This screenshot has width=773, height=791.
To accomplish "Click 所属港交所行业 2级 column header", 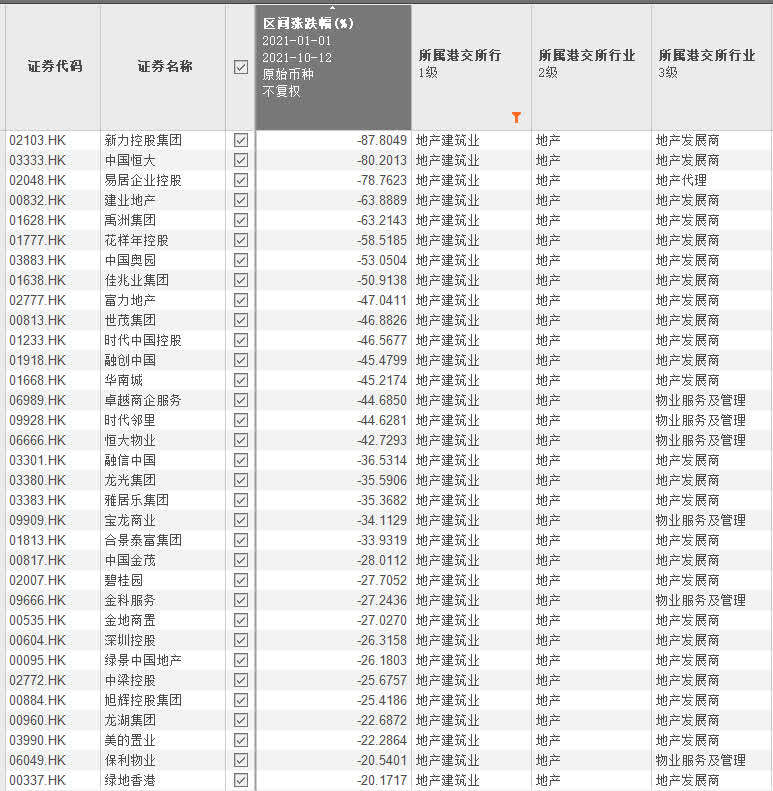I will (591, 67).
